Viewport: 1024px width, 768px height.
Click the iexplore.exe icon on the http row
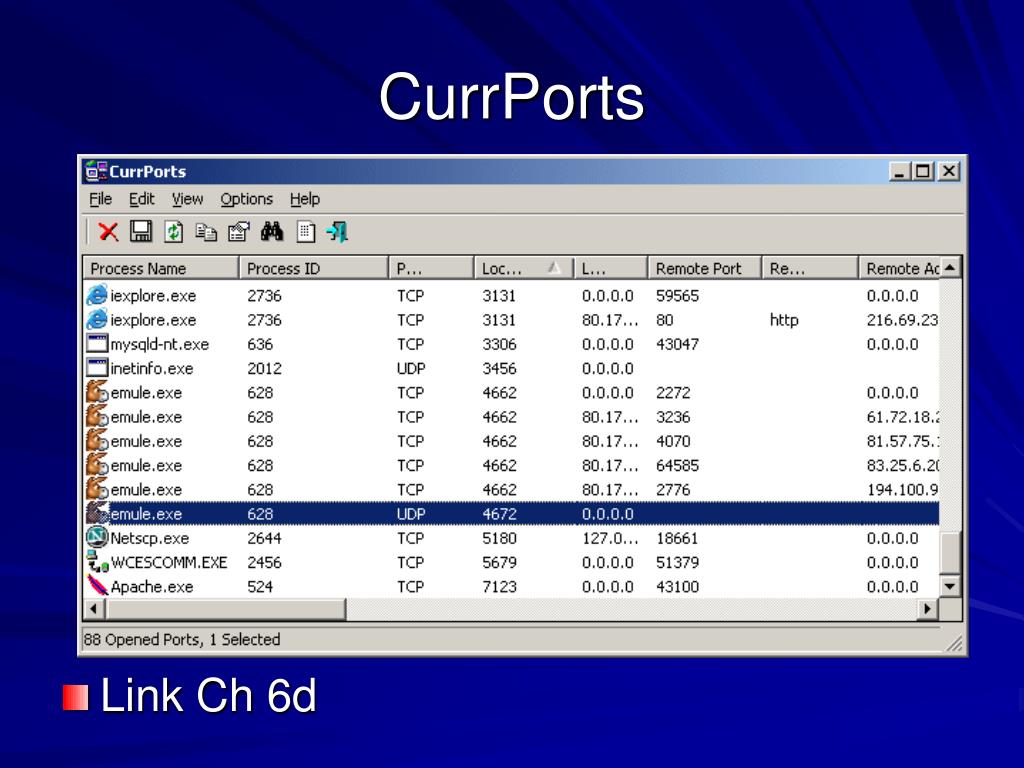tap(97, 320)
